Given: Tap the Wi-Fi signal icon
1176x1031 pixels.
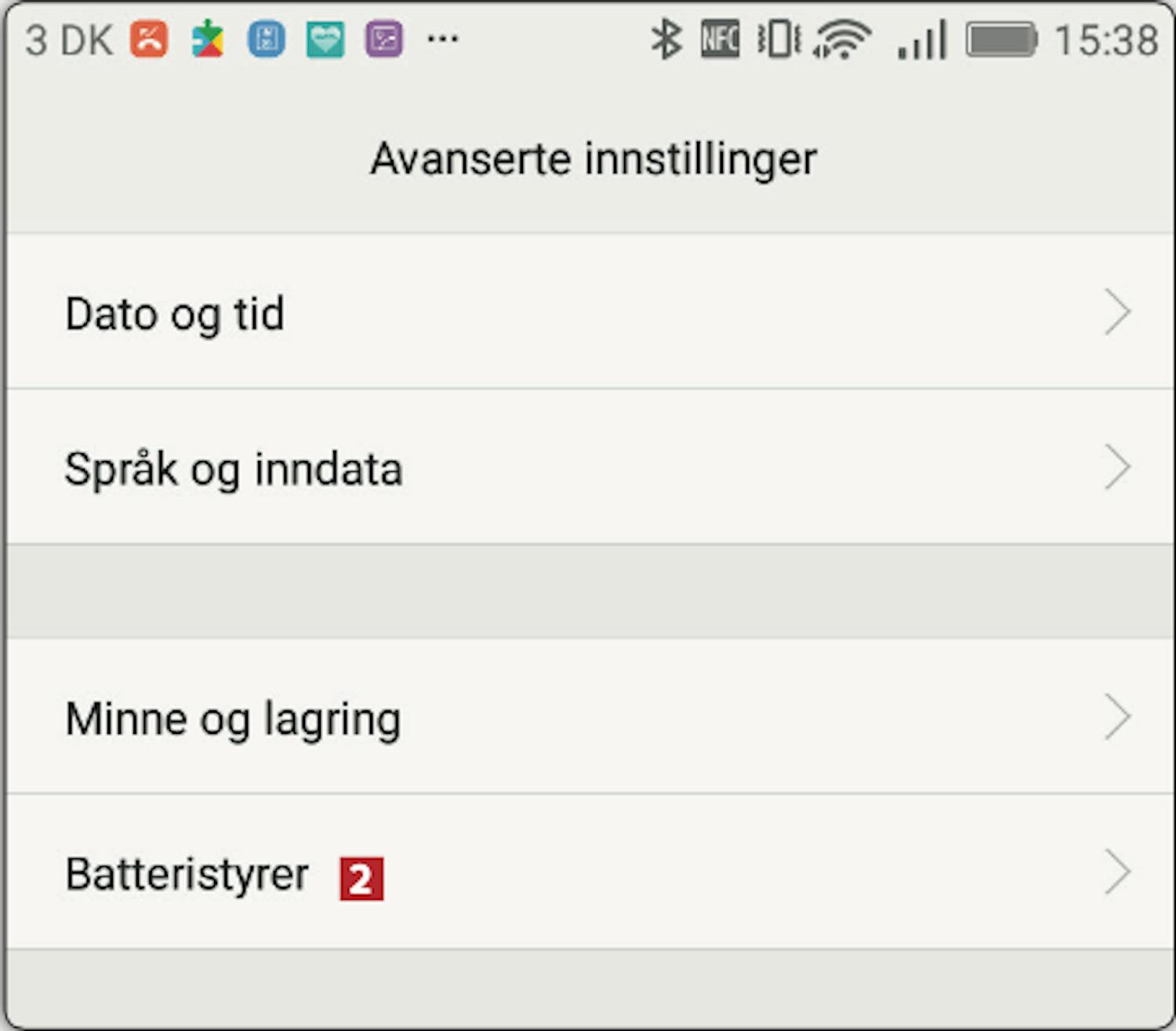Looking at the screenshot, I should click(x=842, y=39).
